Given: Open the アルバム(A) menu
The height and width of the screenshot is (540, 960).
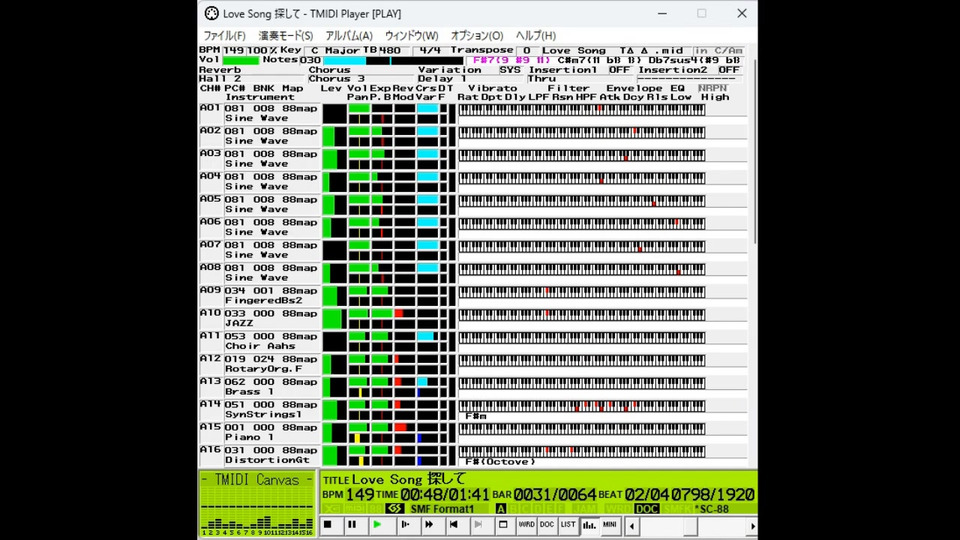Looking at the screenshot, I should (349, 36).
